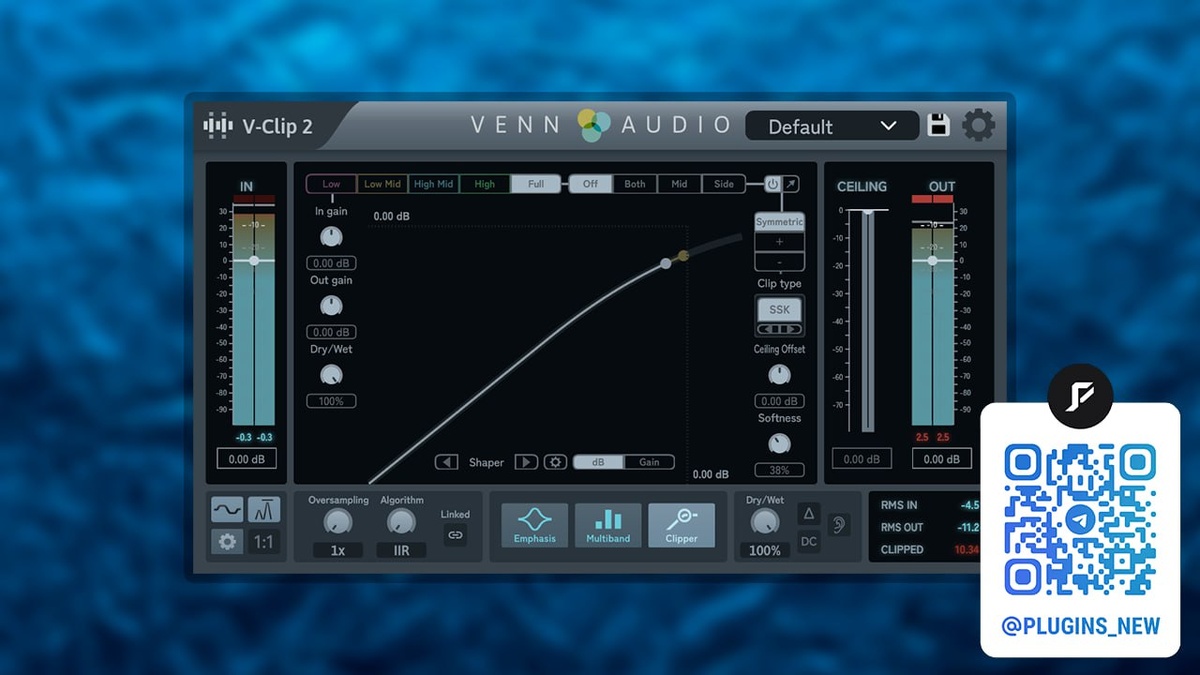Toggle the clipper power button
This screenshot has width=1200, height=675.
tap(773, 184)
